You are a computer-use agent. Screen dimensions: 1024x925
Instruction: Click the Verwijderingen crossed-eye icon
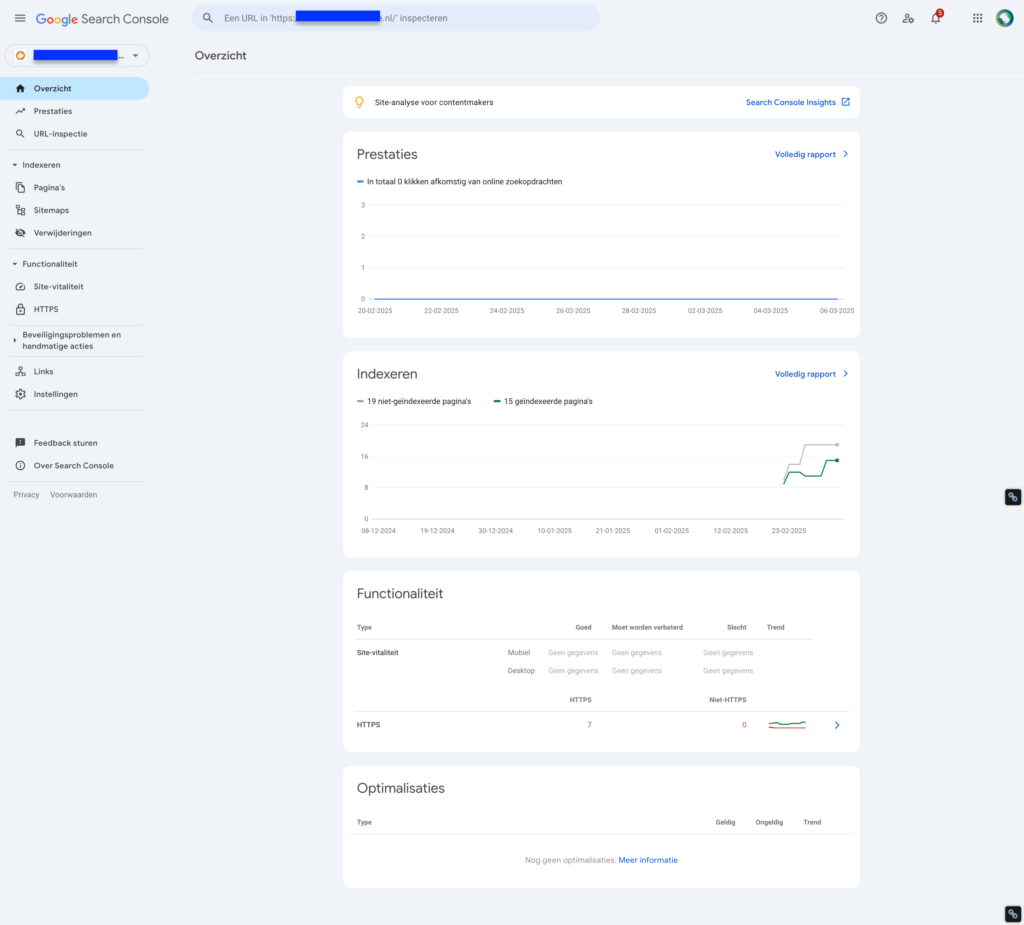pos(20,233)
